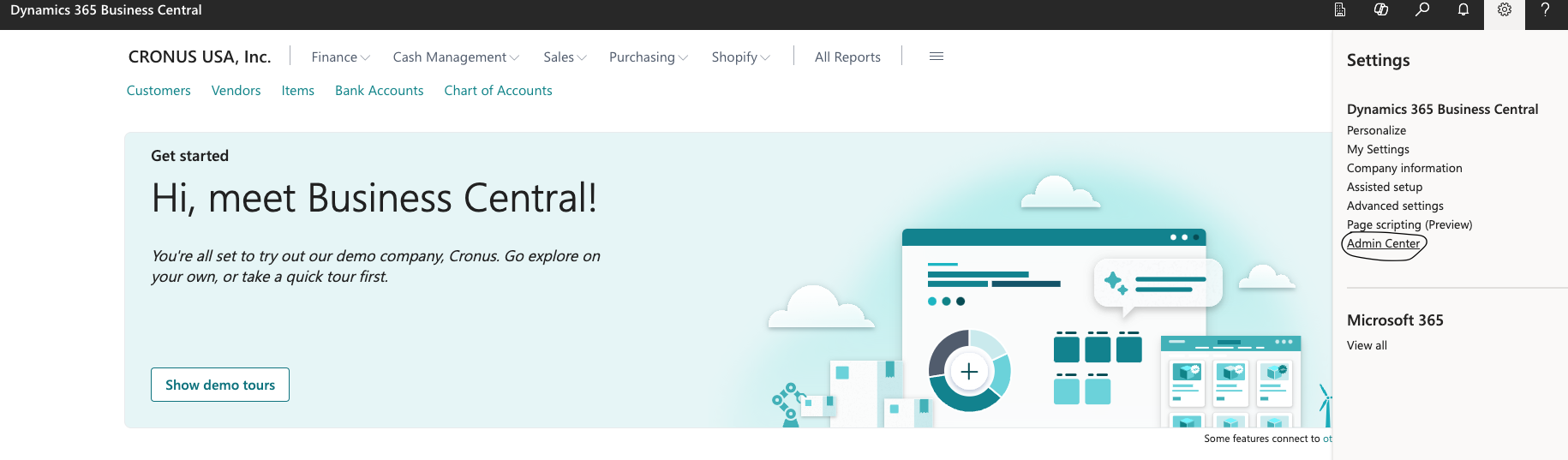The height and width of the screenshot is (460, 1568).
Task: Select Personalize in Settings panel
Action: [1376, 130]
